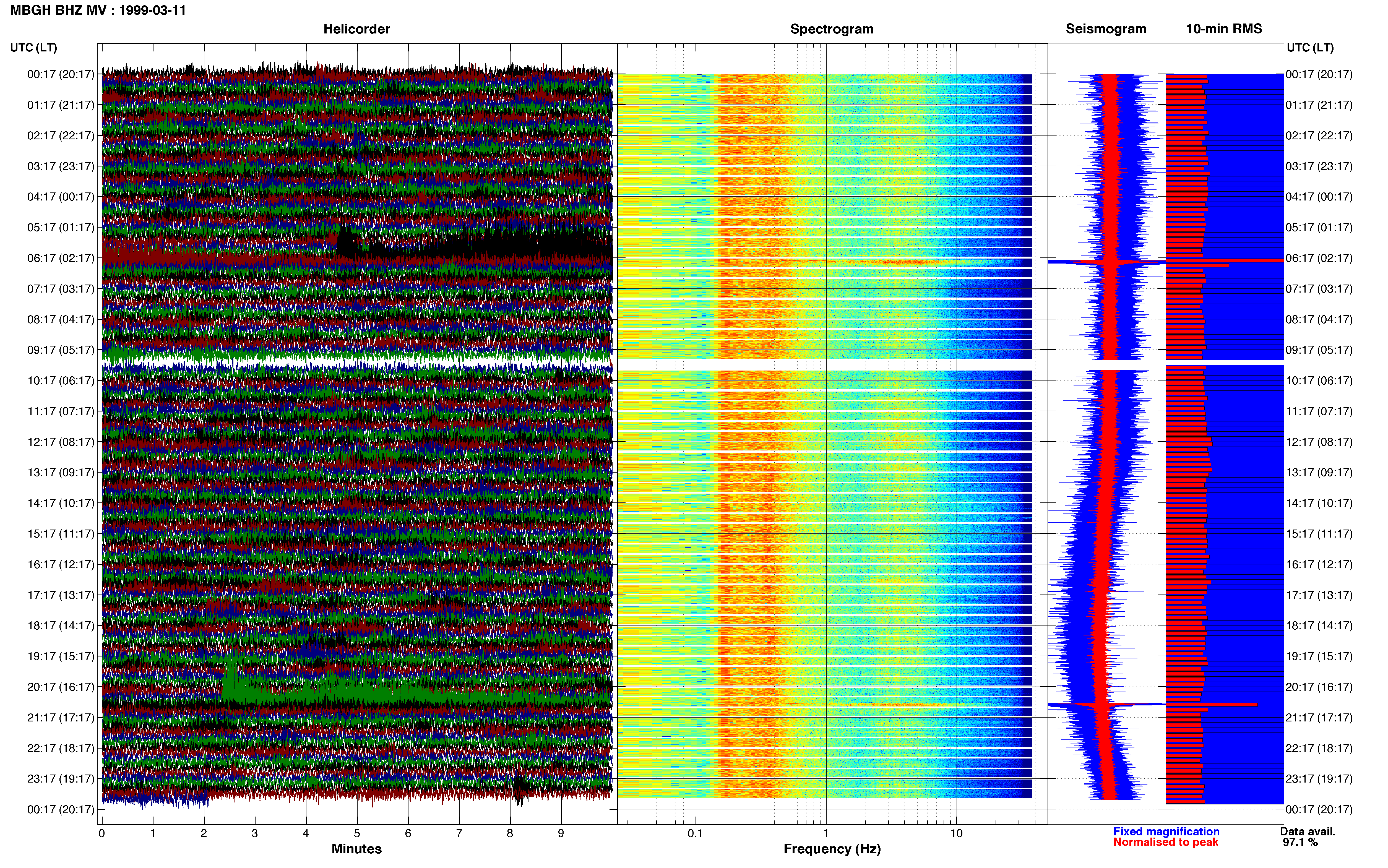Click the 'Normalised to peak' legend text
Viewport: 1388px width, 868px height.
(1165, 842)
